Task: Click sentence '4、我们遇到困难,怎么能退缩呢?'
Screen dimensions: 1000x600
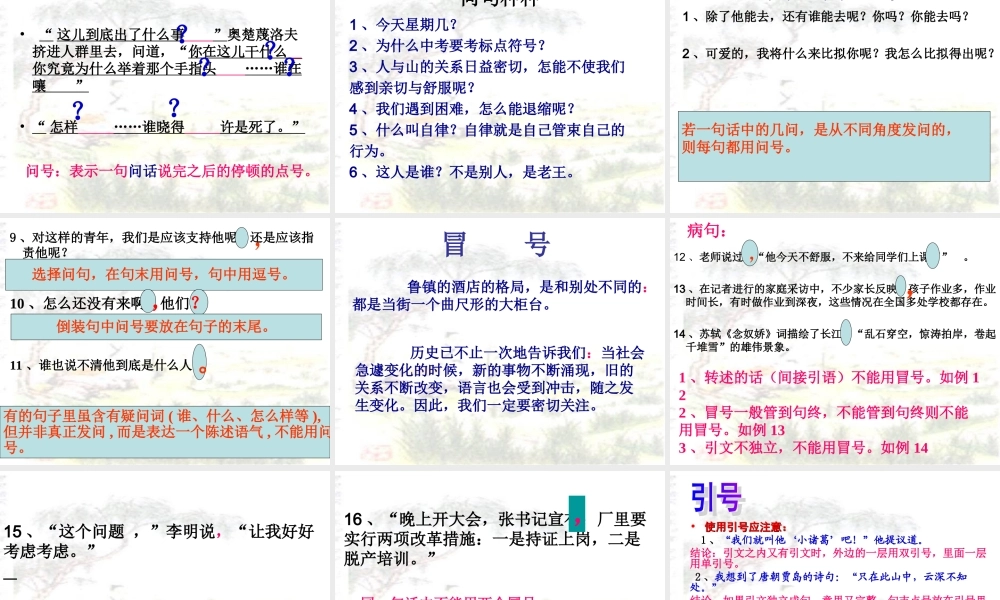Action: (x=462, y=109)
